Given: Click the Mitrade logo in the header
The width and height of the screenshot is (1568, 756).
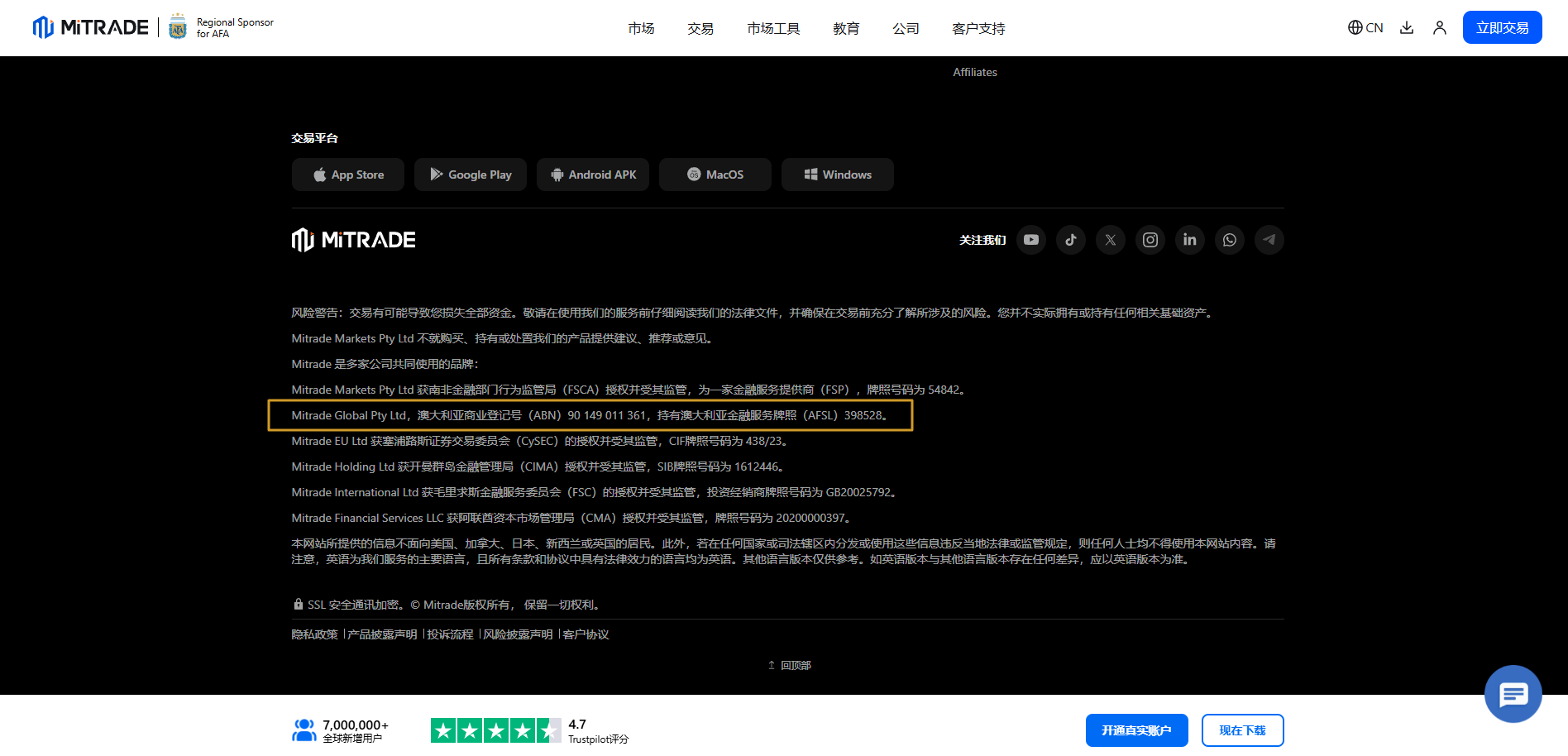Looking at the screenshot, I should (x=90, y=27).
